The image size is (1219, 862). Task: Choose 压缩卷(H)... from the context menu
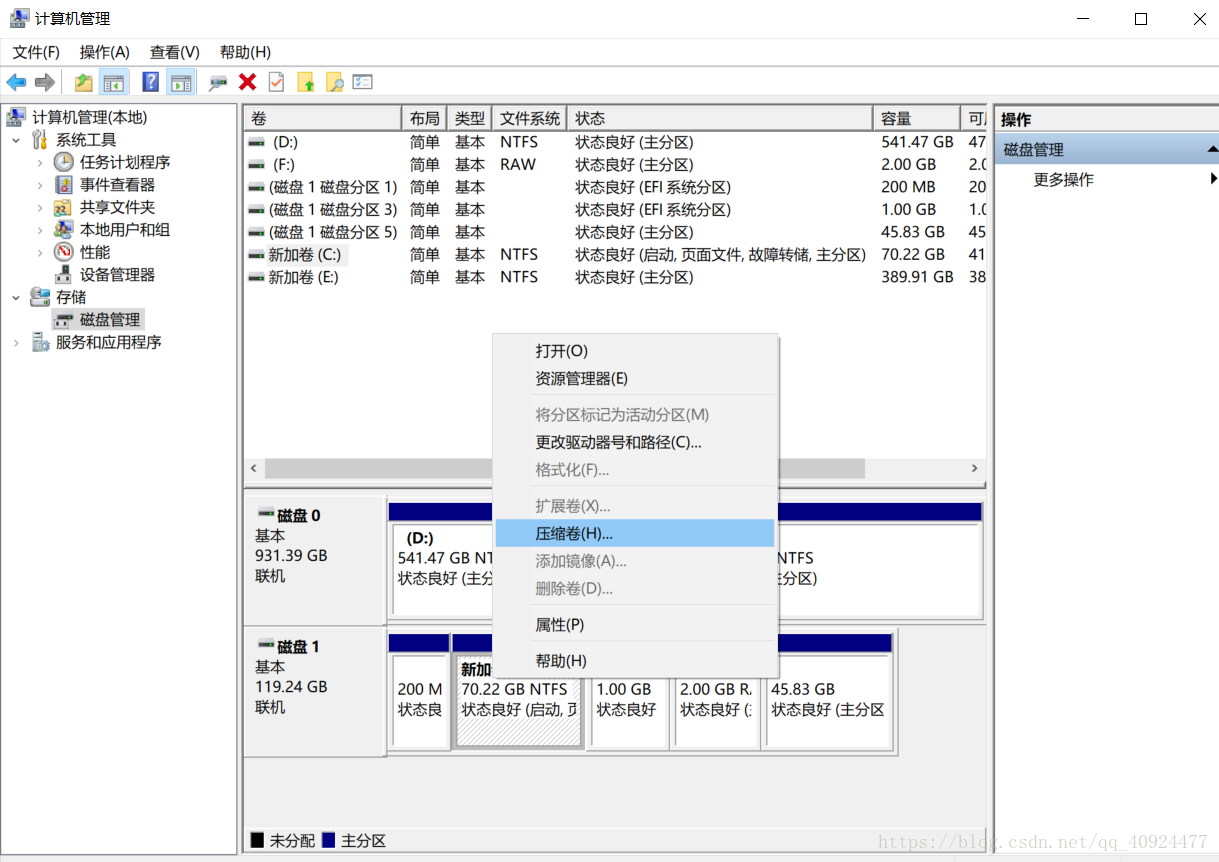(x=635, y=533)
